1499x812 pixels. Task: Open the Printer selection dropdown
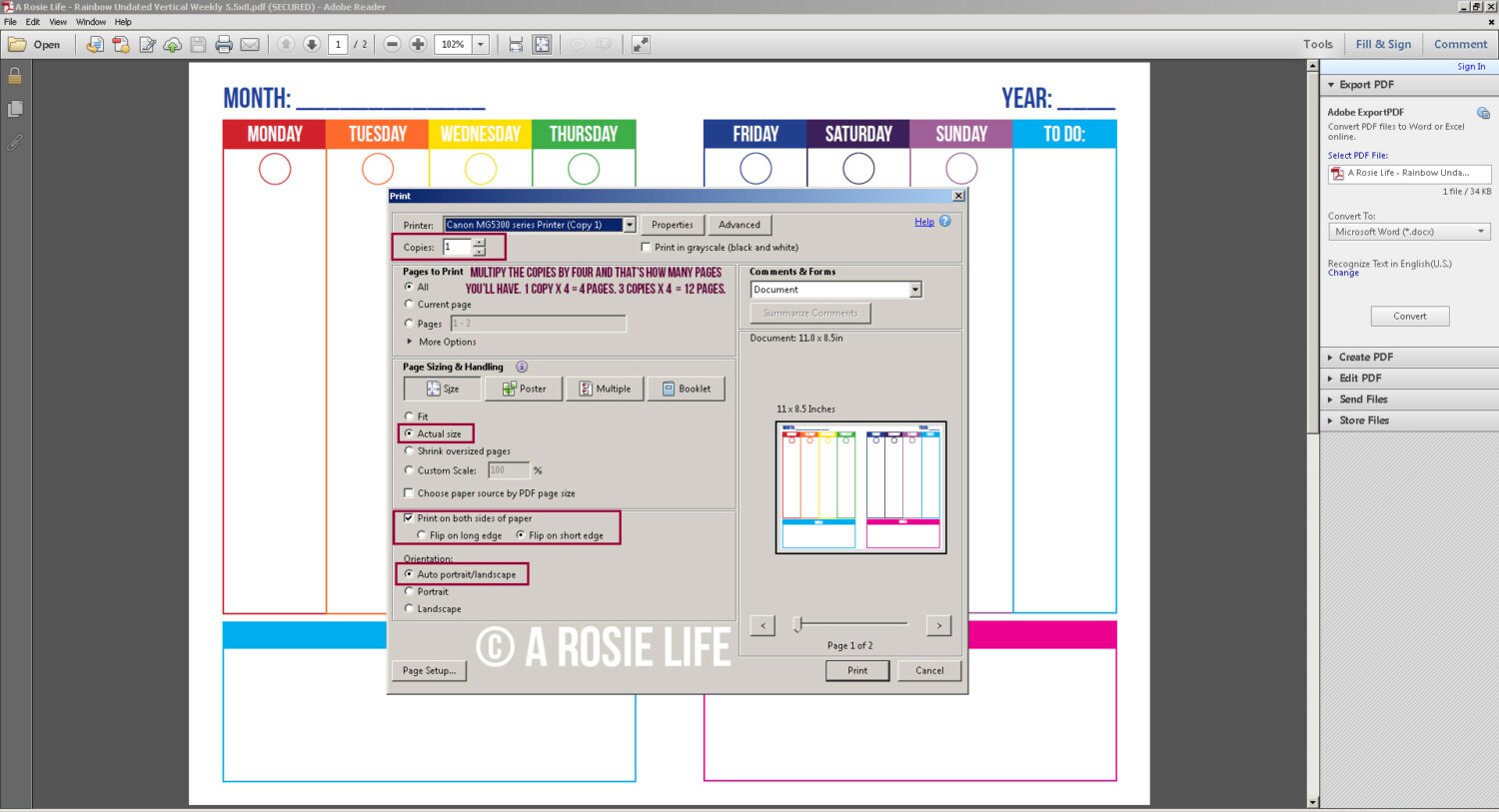tap(630, 225)
